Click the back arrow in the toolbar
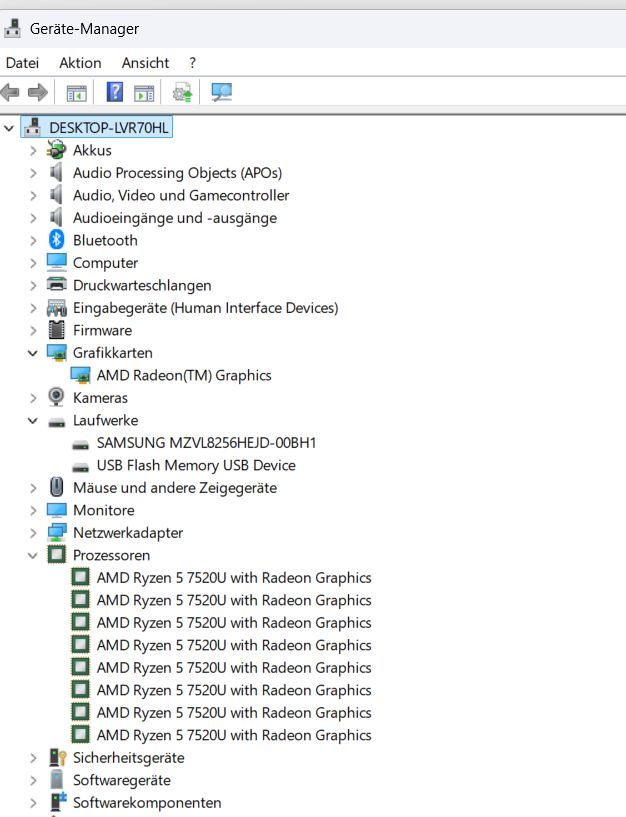 tap(11, 93)
